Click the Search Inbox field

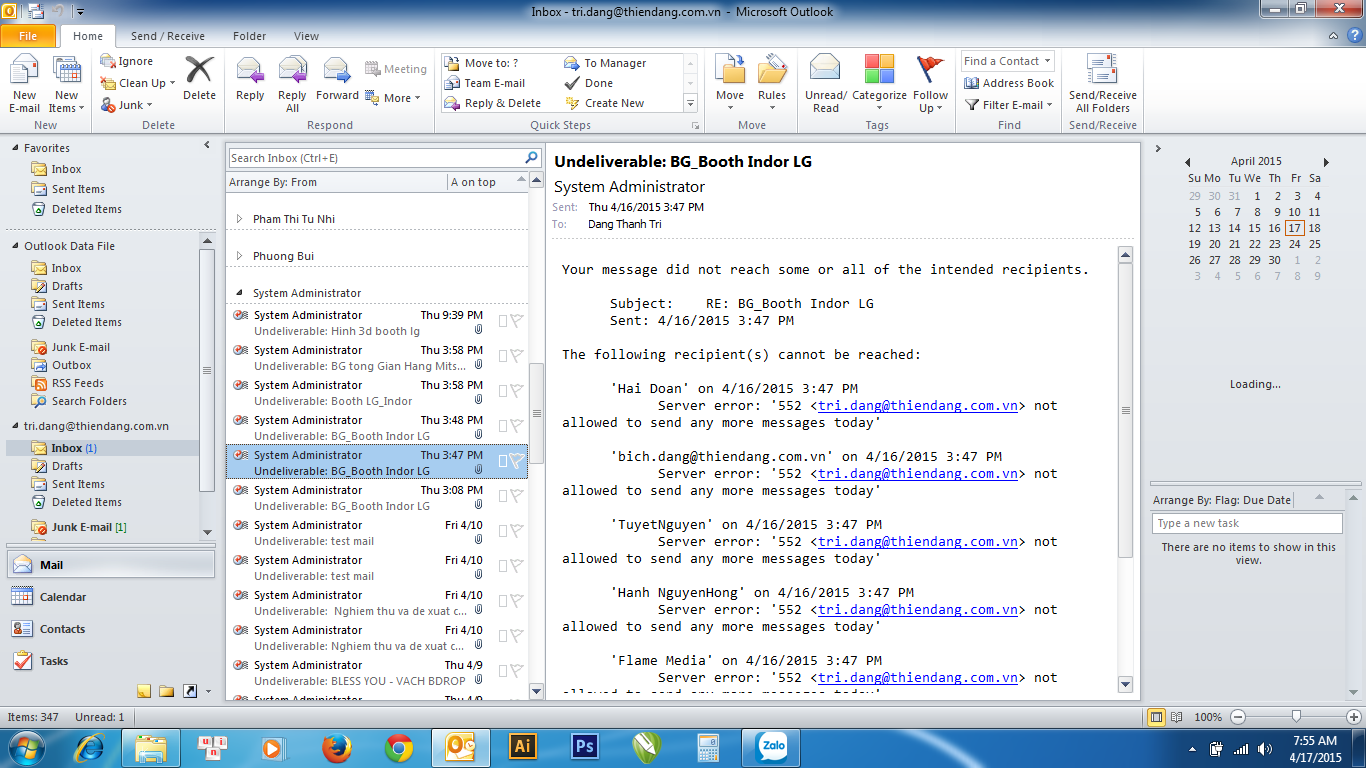pos(376,158)
